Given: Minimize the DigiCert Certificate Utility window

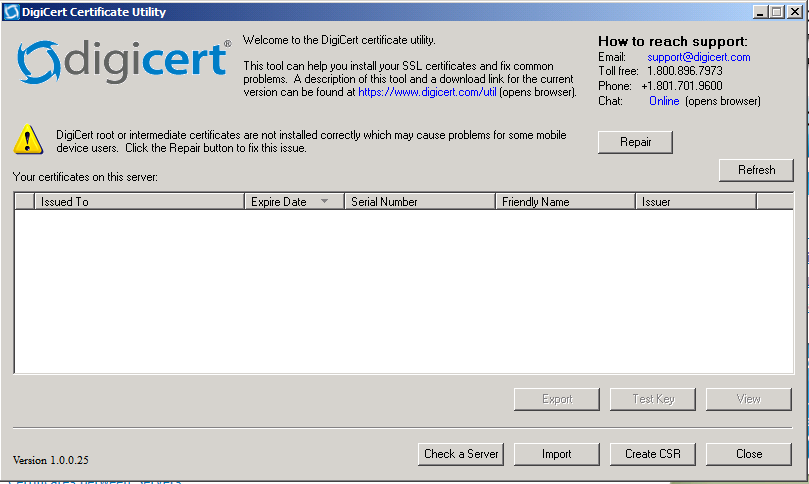Looking at the screenshot, I should [759, 12].
